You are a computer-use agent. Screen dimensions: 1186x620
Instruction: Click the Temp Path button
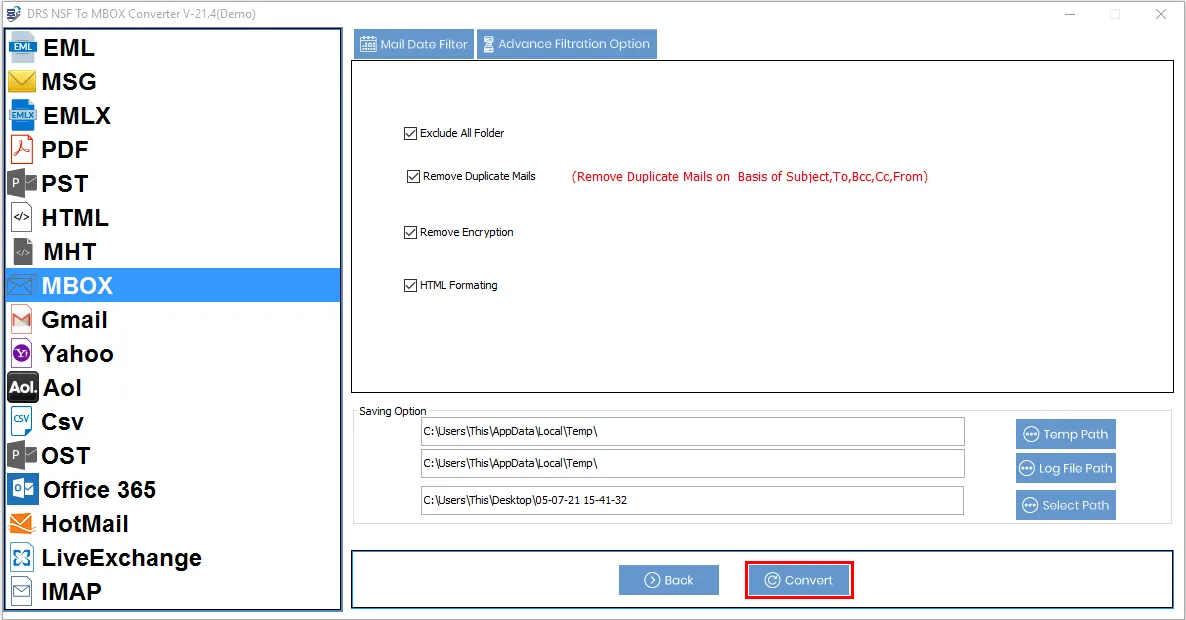(x=1066, y=434)
